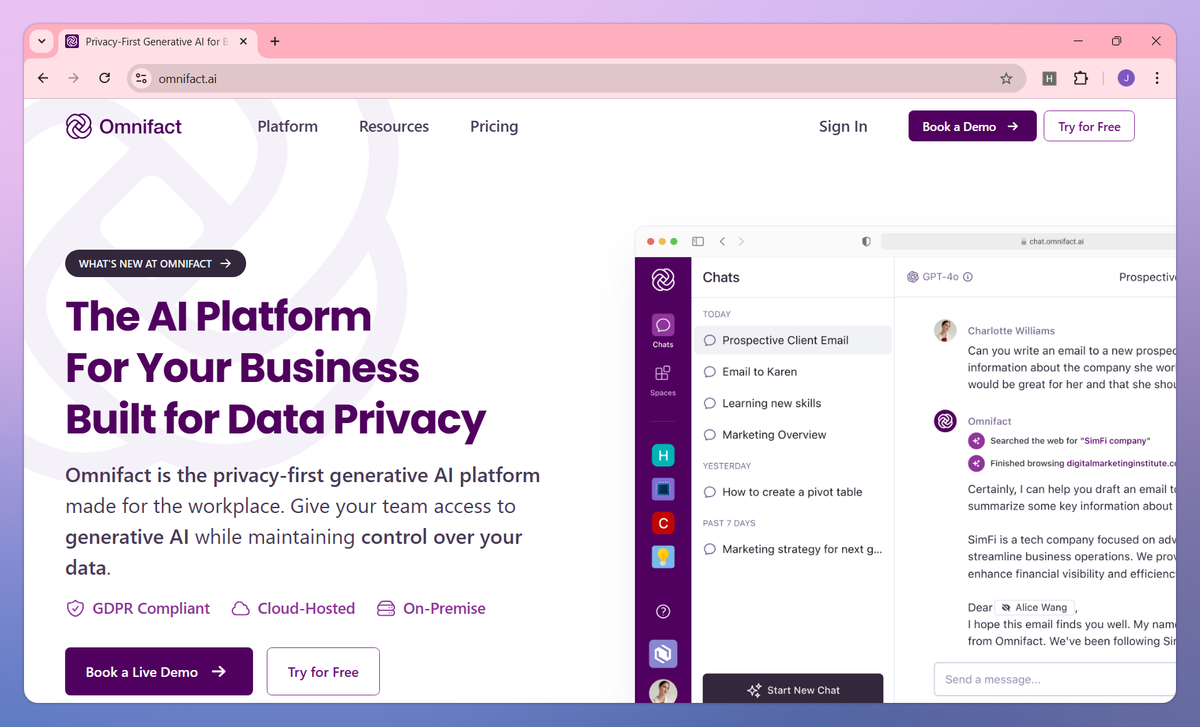
Task: Click the Cloud-Hosted cloud icon
Action: pos(240,608)
